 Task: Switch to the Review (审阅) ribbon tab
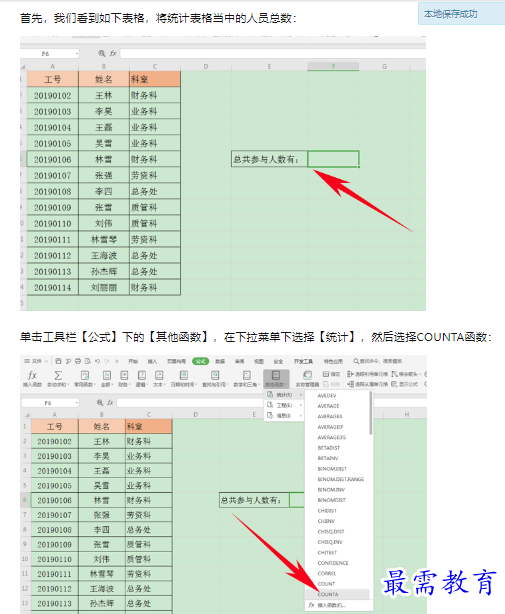(x=240, y=361)
